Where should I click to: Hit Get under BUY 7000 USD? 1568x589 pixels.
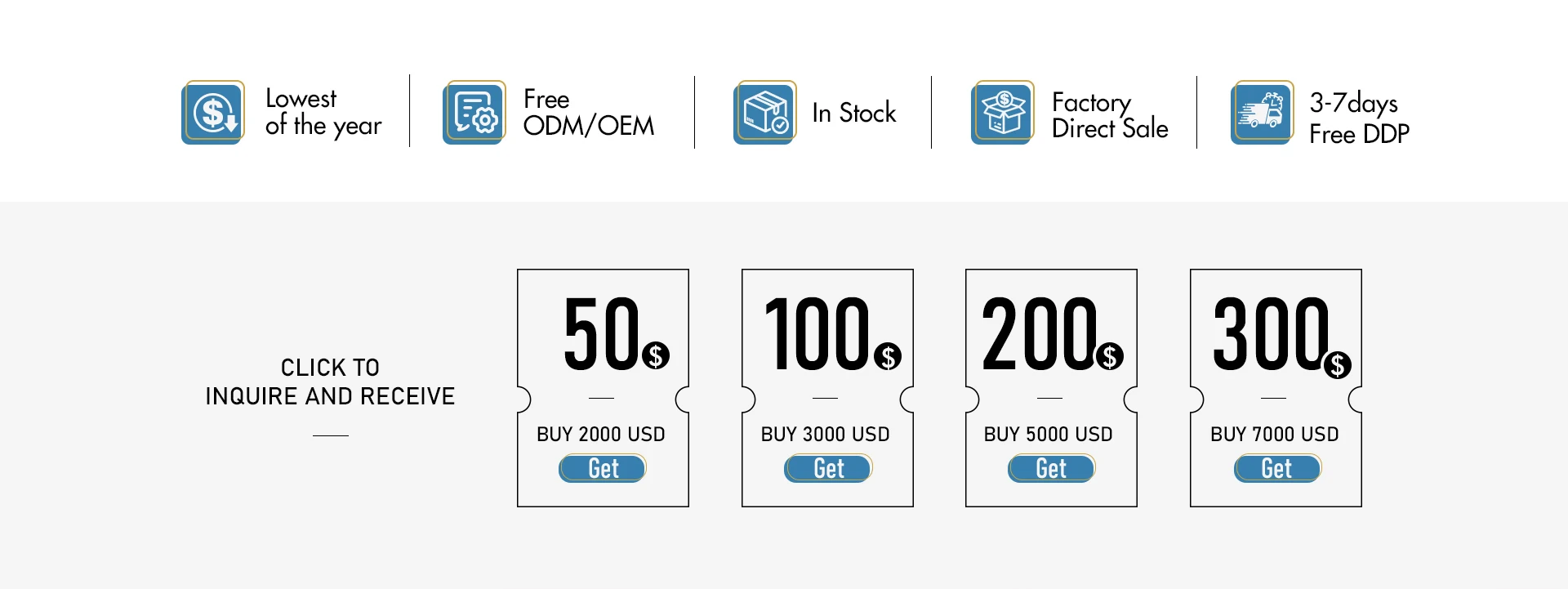point(1276,468)
